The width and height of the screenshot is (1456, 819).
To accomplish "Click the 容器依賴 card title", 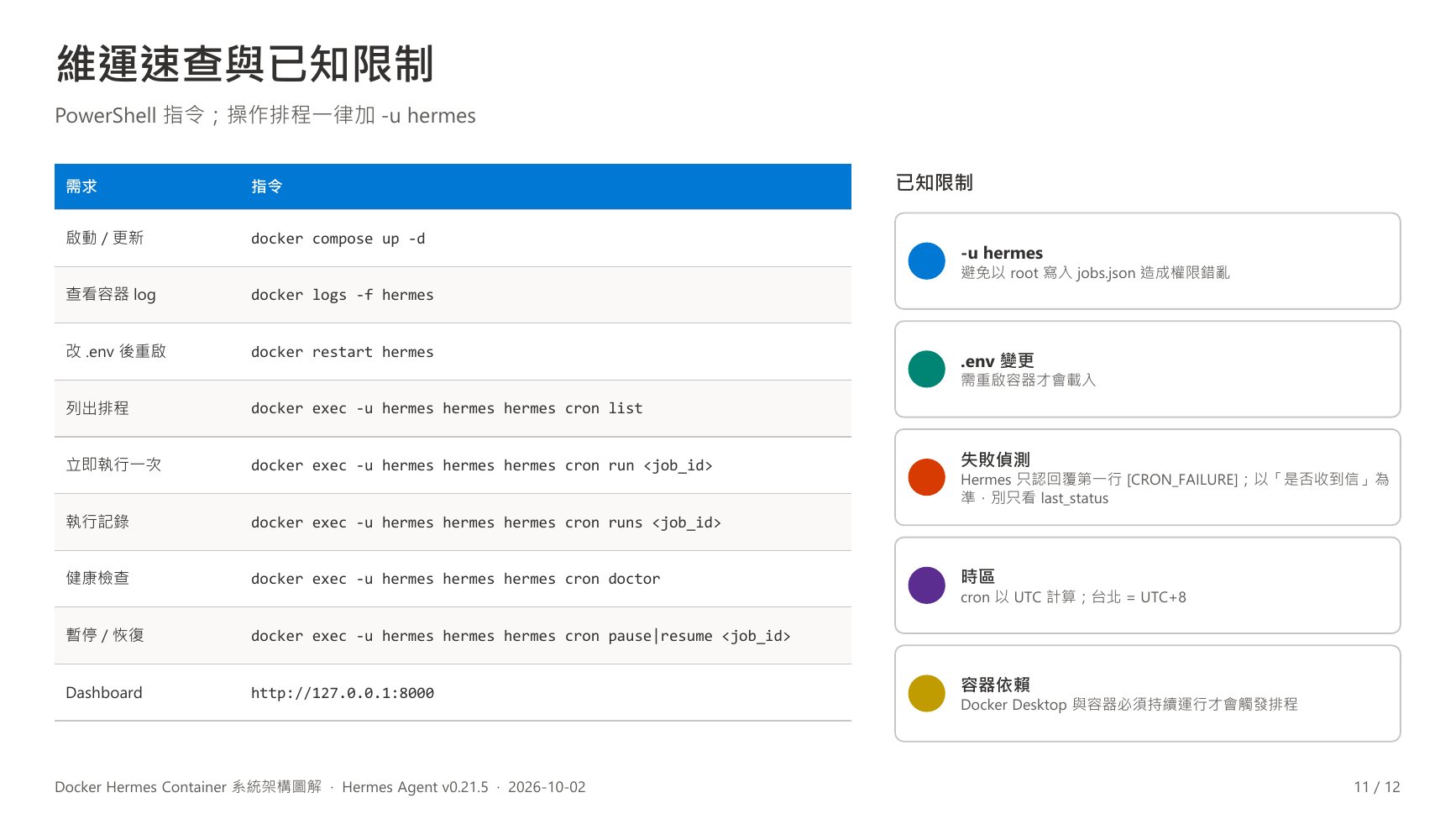I will click(995, 685).
